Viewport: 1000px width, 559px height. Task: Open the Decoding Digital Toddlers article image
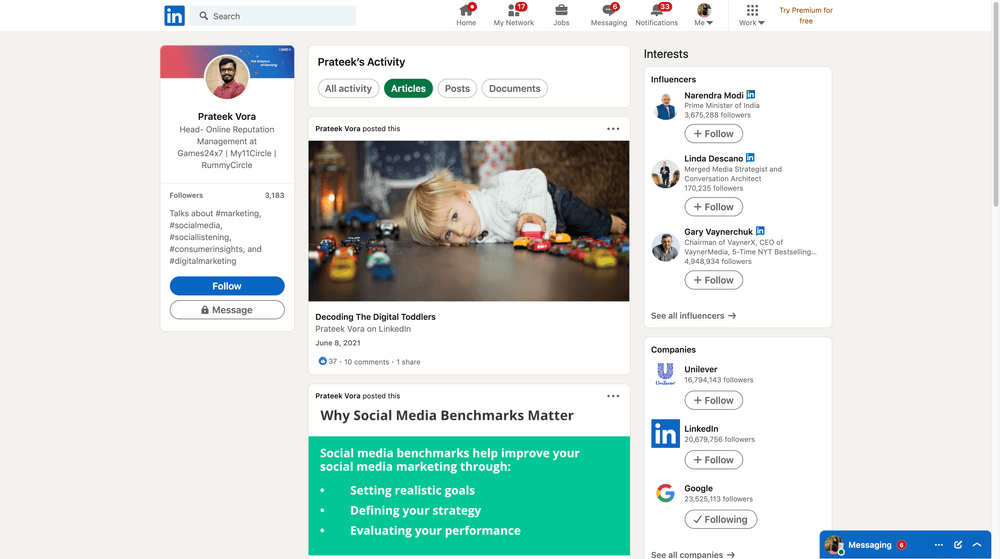[x=469, y=220]
